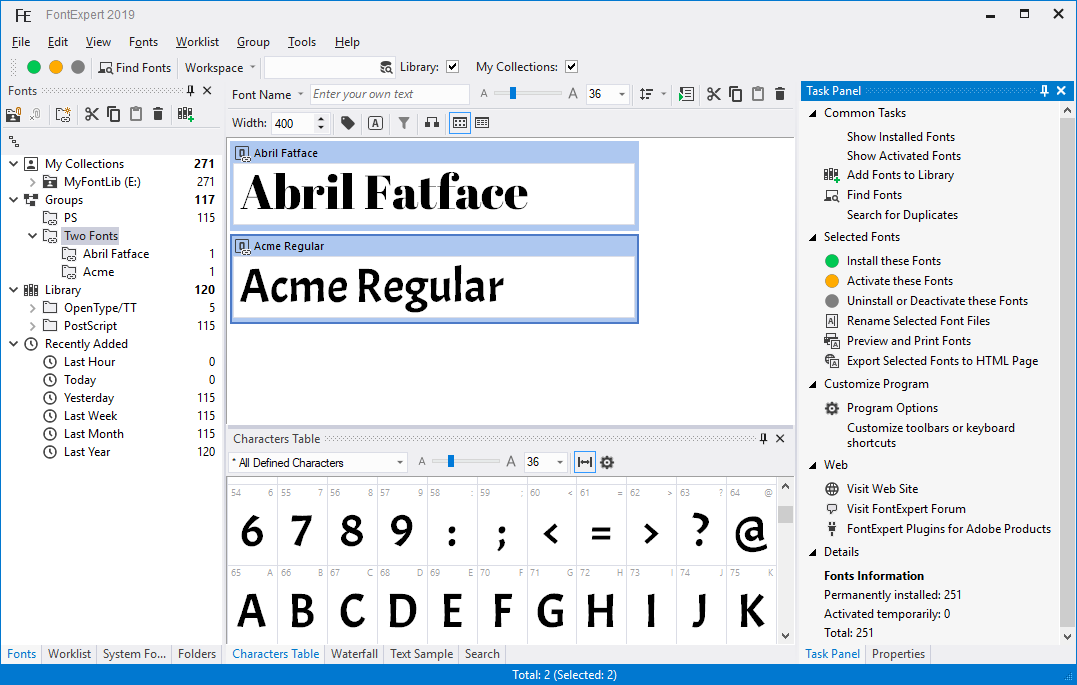This screenshot has height=685, width=1077.
Task: Collapse the Two Fonts group
Action: (x=32, y=236)
